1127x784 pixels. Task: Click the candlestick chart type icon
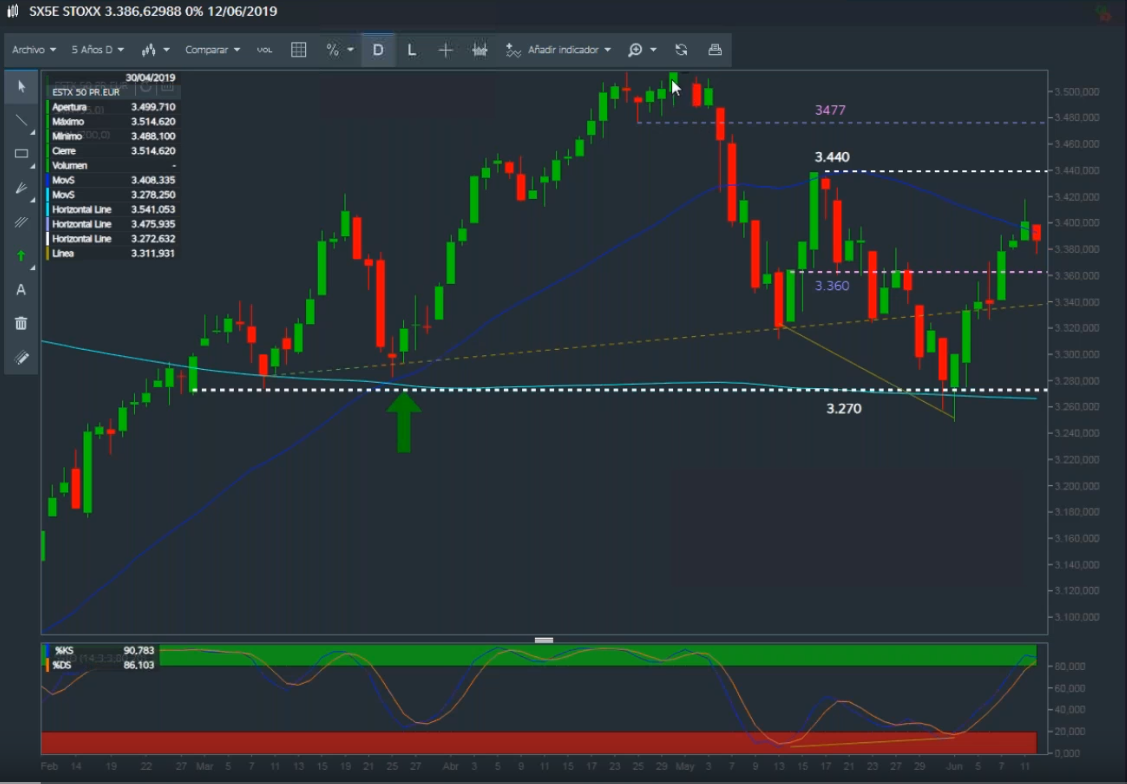point(149,50)
